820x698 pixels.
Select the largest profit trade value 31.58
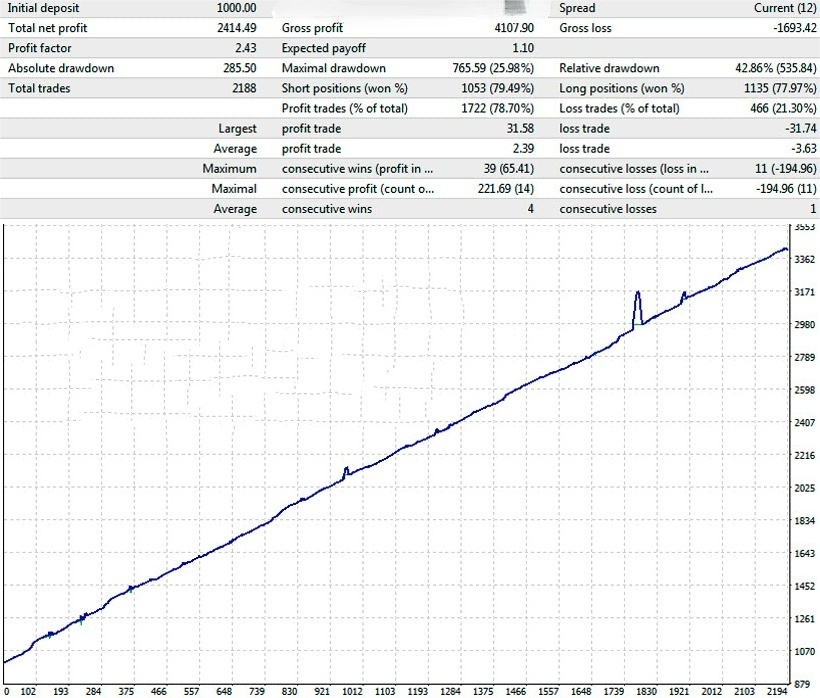(x=518, y=128)
